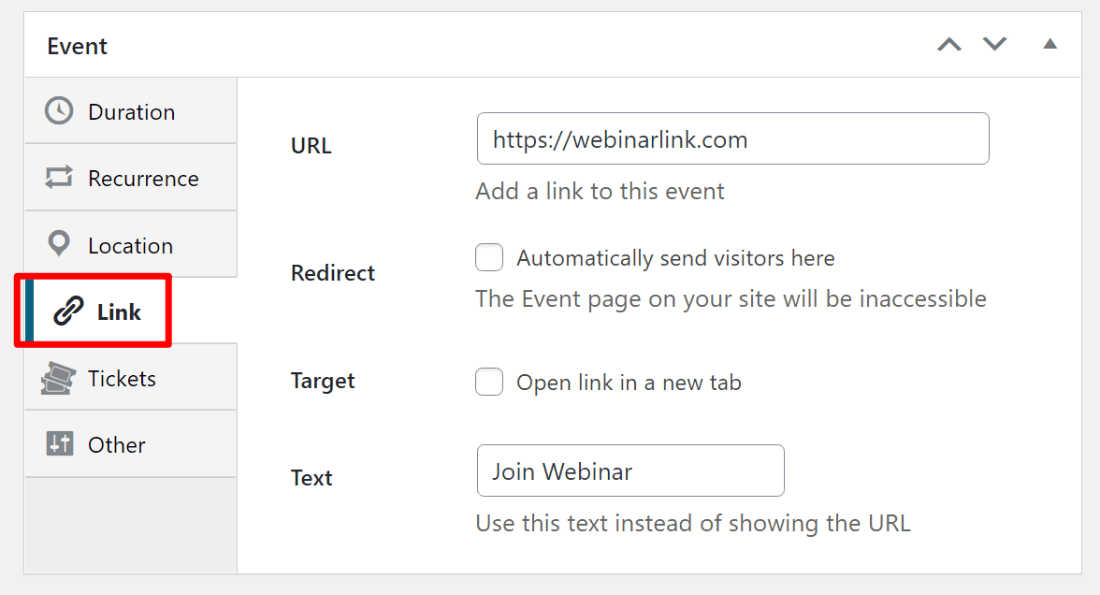Click the Link chain icon
This screenshot has height=595, width=1100.
[68, 312]
